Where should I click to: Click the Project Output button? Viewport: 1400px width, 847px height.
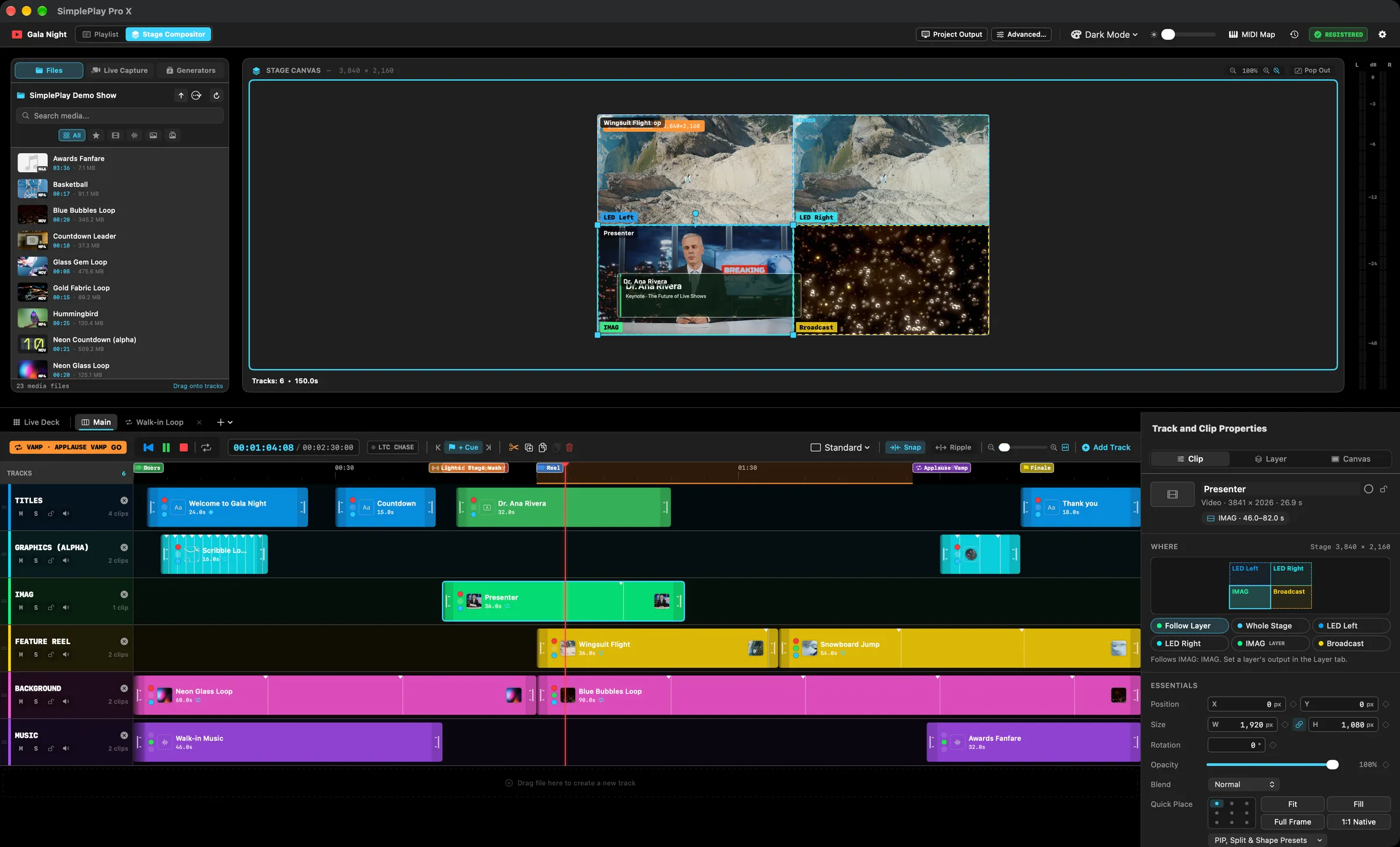pos(951,34)
